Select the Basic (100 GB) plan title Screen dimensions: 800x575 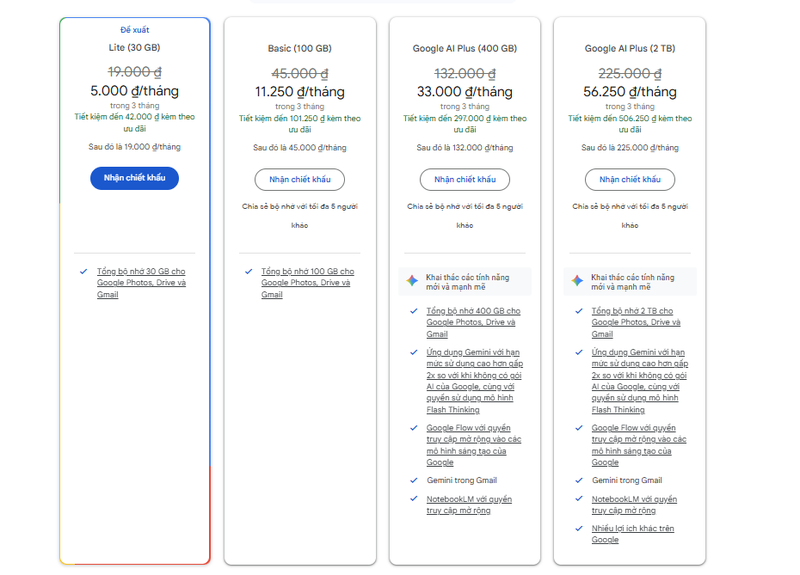click(299, 48)
